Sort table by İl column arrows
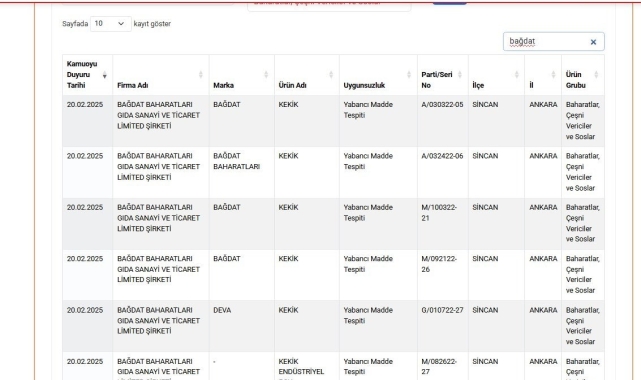Screen dimensions: 641x380 553,74
